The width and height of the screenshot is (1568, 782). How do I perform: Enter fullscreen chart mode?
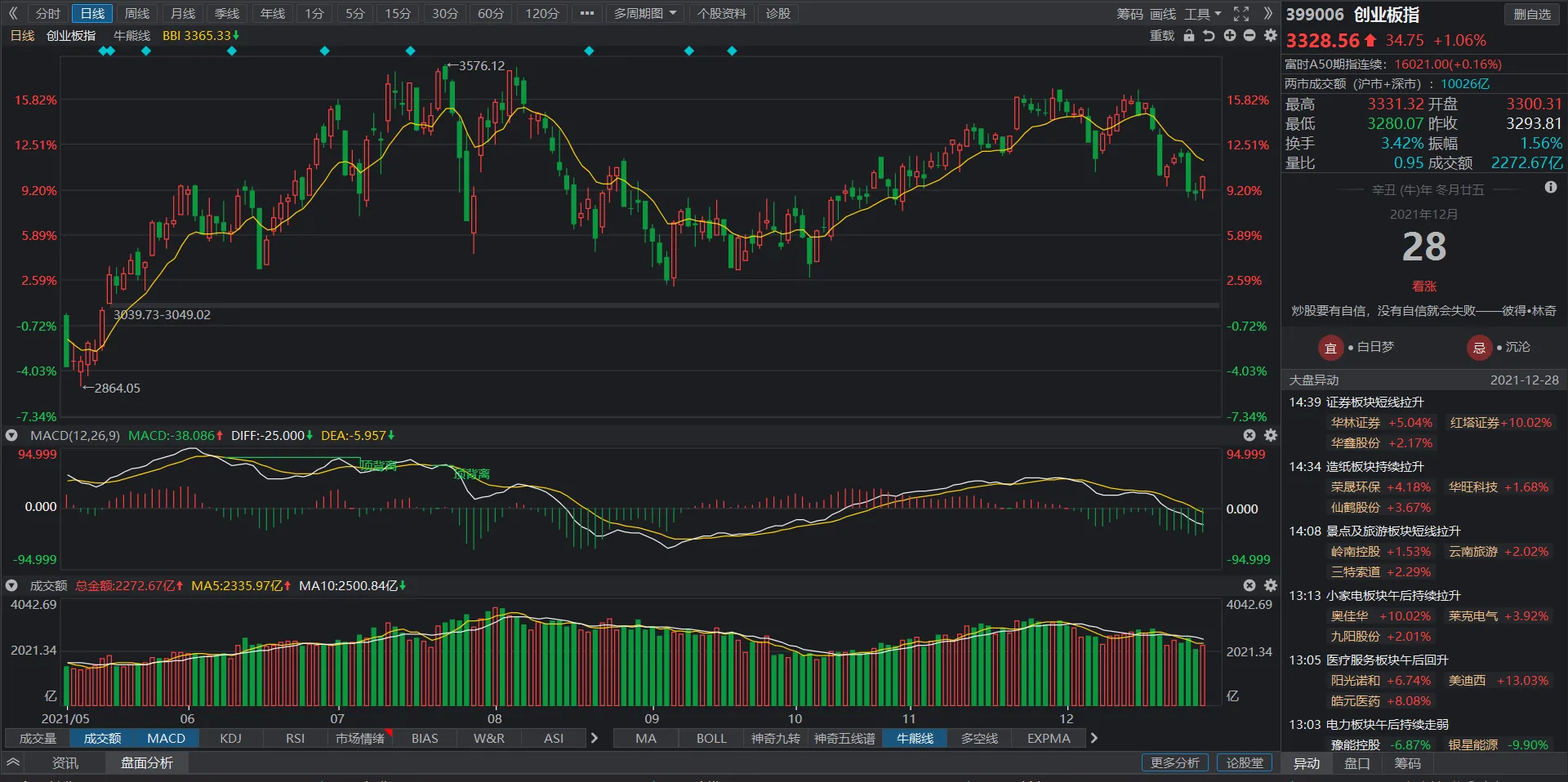click(1241, 14)
